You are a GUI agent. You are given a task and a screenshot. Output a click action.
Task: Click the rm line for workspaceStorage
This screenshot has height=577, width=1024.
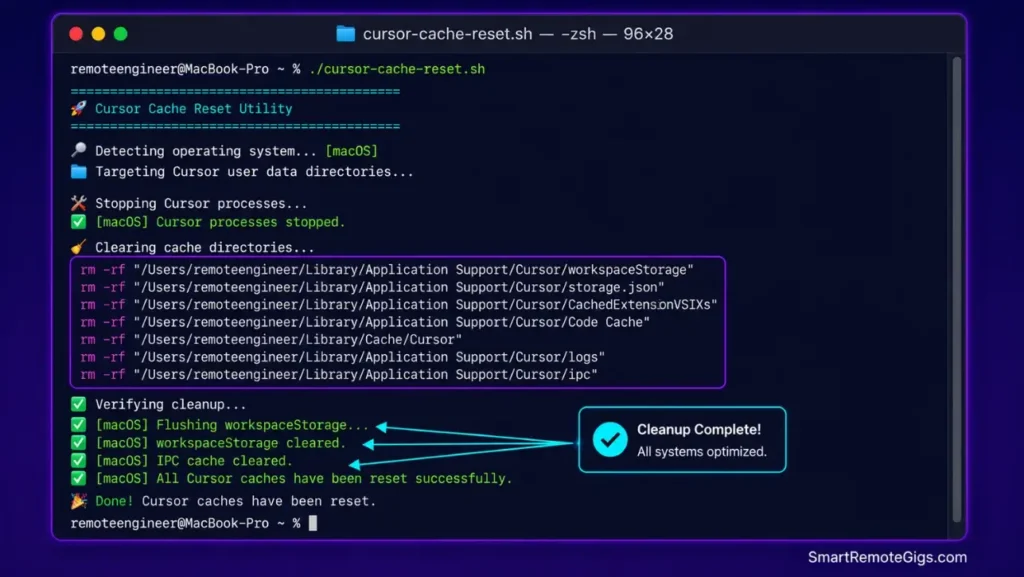387,270
